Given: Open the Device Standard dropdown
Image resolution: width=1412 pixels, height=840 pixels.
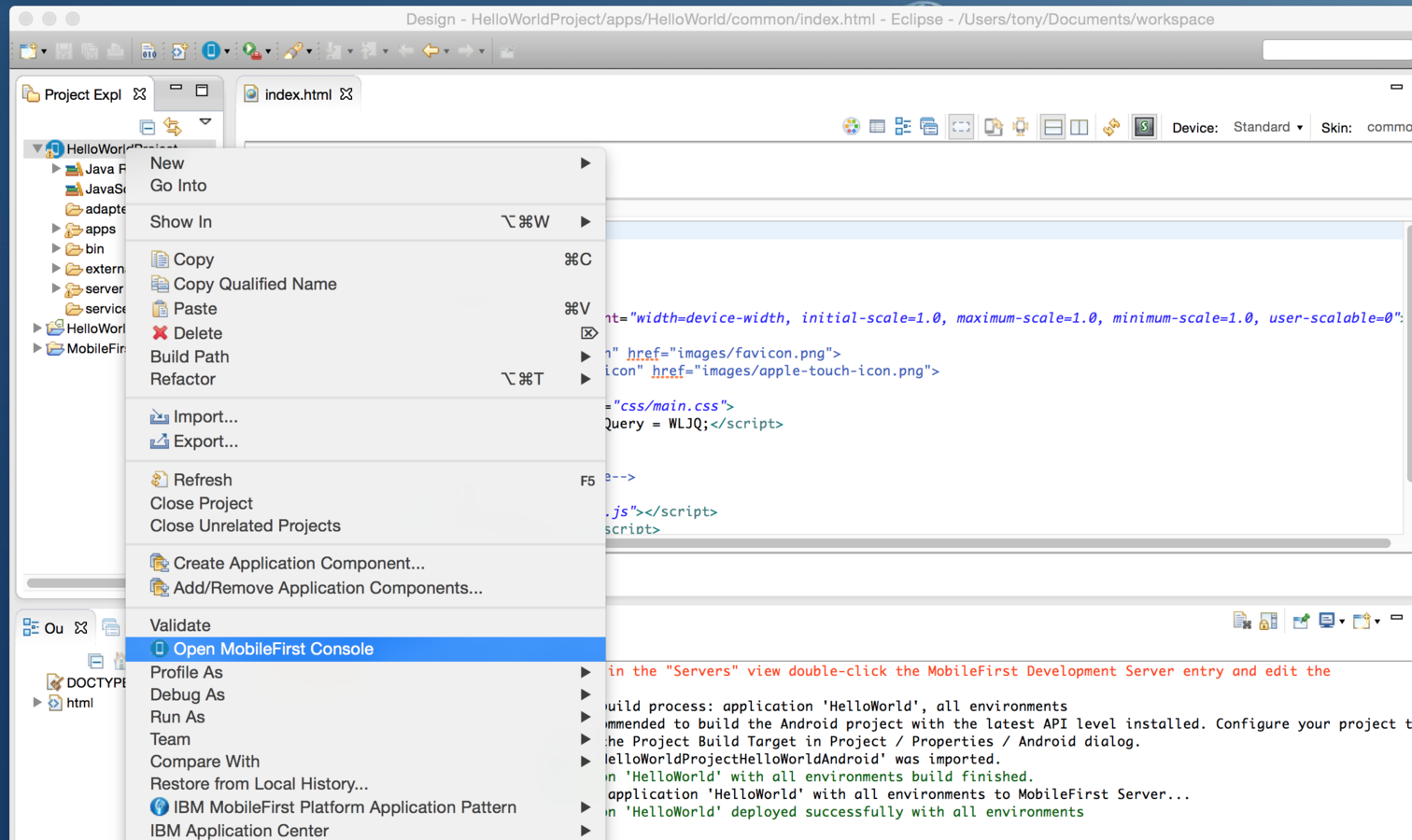Looking at the screenshot, I should point(1267,127).
